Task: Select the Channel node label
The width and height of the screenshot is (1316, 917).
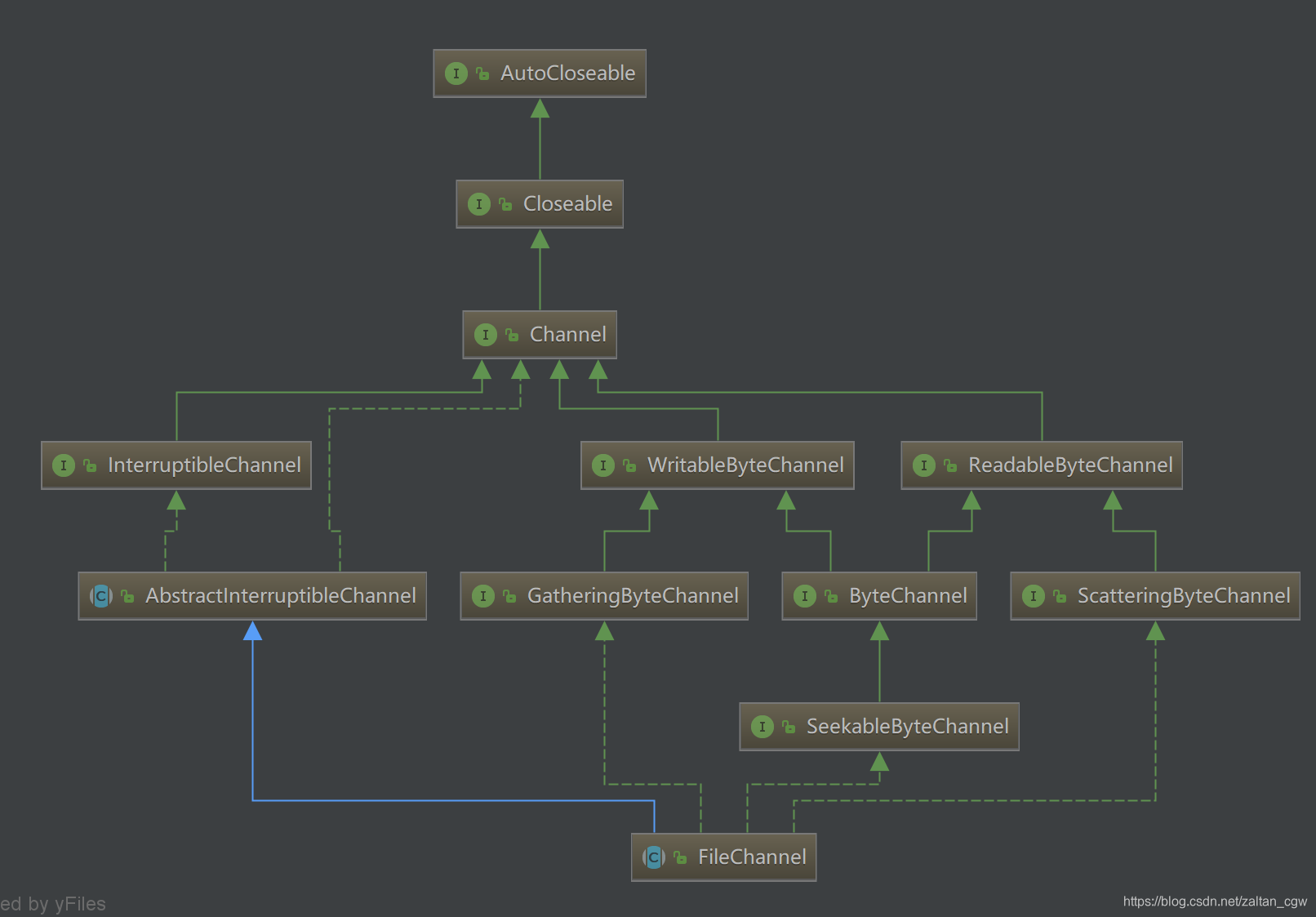Action: coord(568,335)
